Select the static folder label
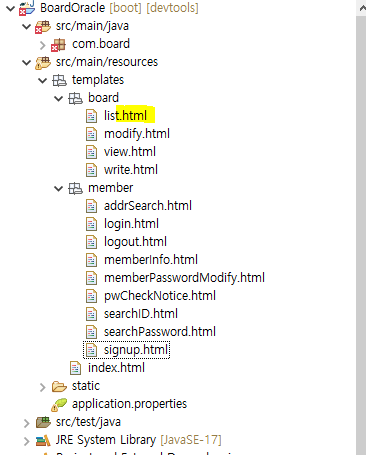 coord(86,386)
